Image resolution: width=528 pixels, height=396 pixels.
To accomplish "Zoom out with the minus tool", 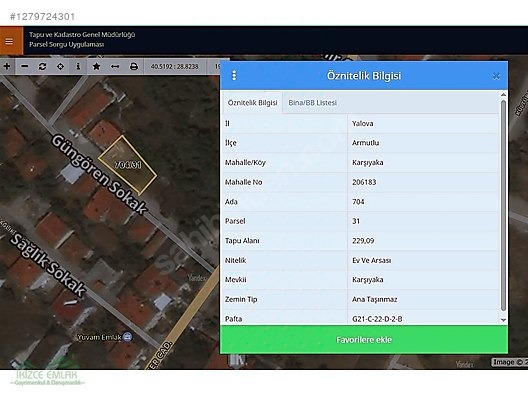I will pos(25,66).
